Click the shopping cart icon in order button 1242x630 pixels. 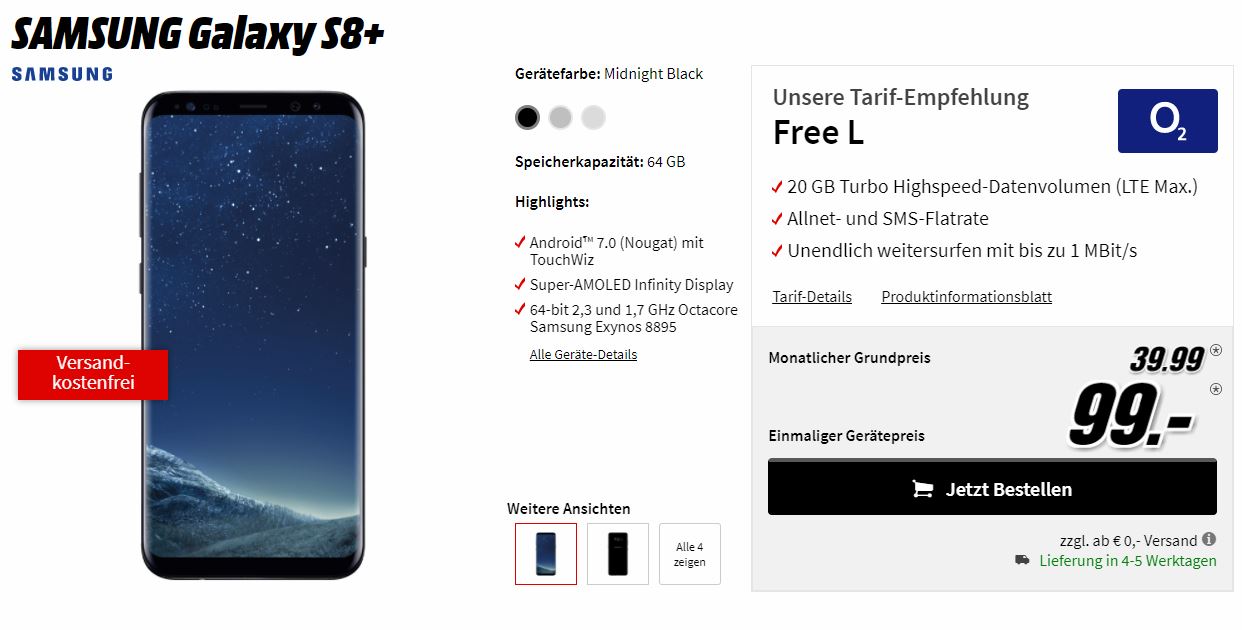[x=923, y=489]
